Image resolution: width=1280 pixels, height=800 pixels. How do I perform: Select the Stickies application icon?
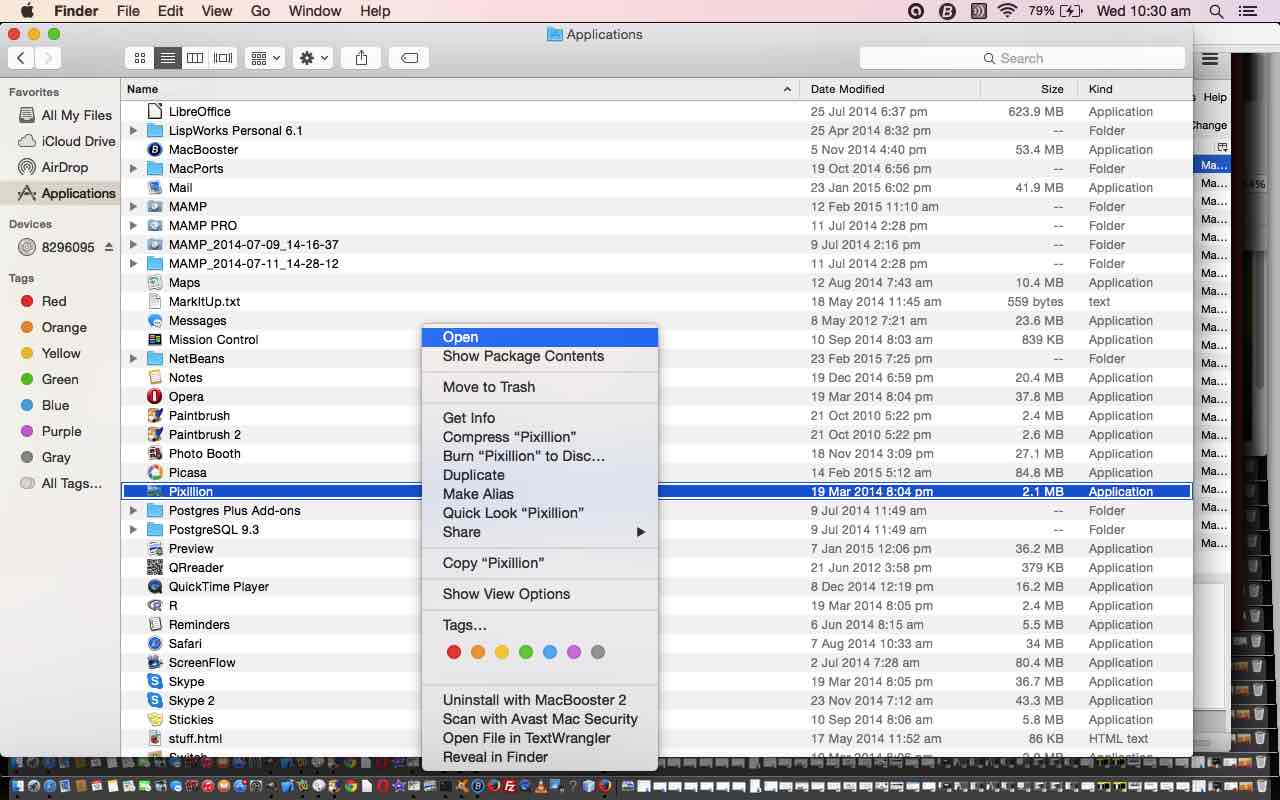click(155, 719)
